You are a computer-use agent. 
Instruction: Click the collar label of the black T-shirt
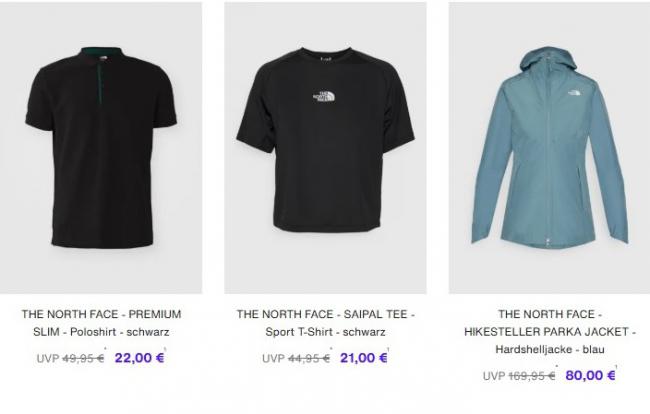[x=326, y=60]
